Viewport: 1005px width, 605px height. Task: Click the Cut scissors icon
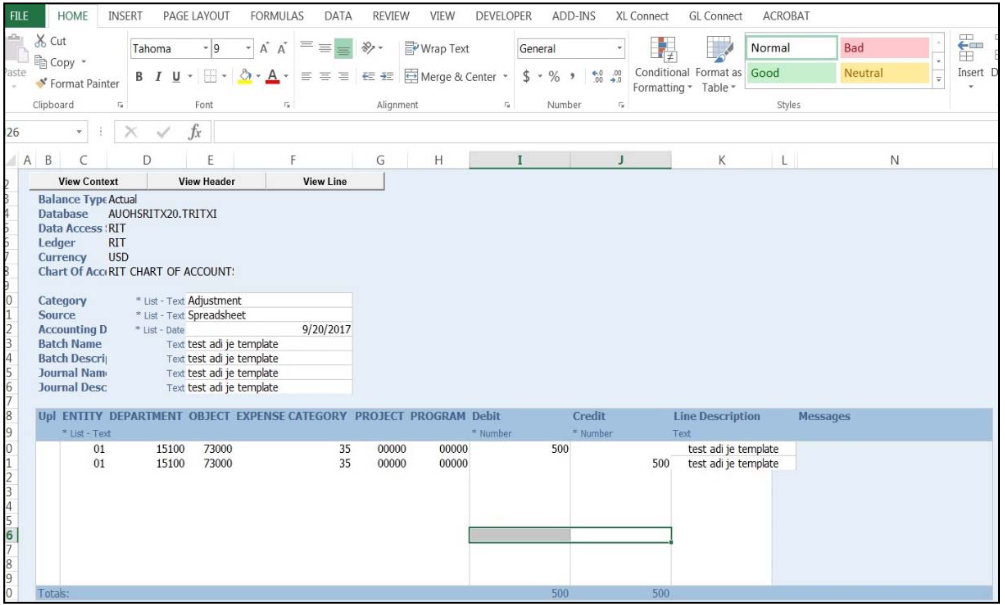(42, 41)
